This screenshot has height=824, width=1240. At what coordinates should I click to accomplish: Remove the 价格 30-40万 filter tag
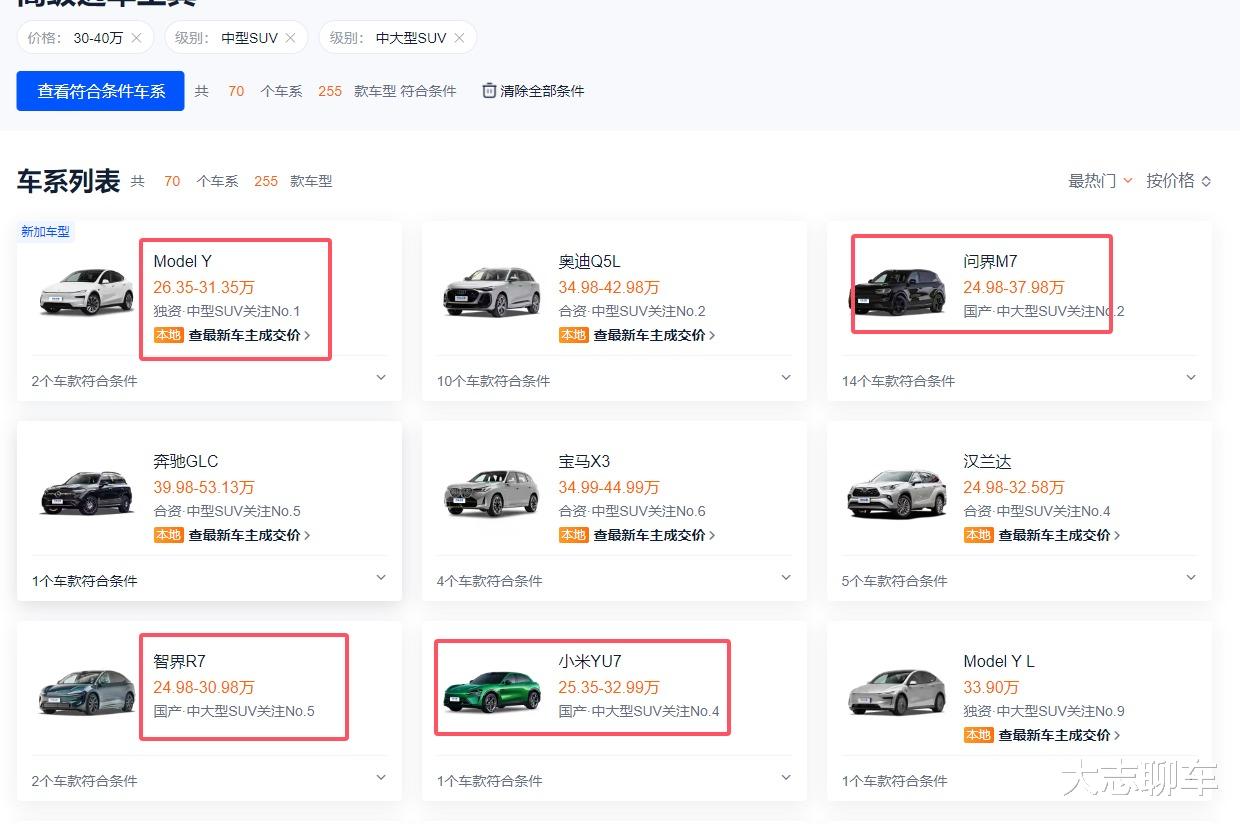[137, 38]
